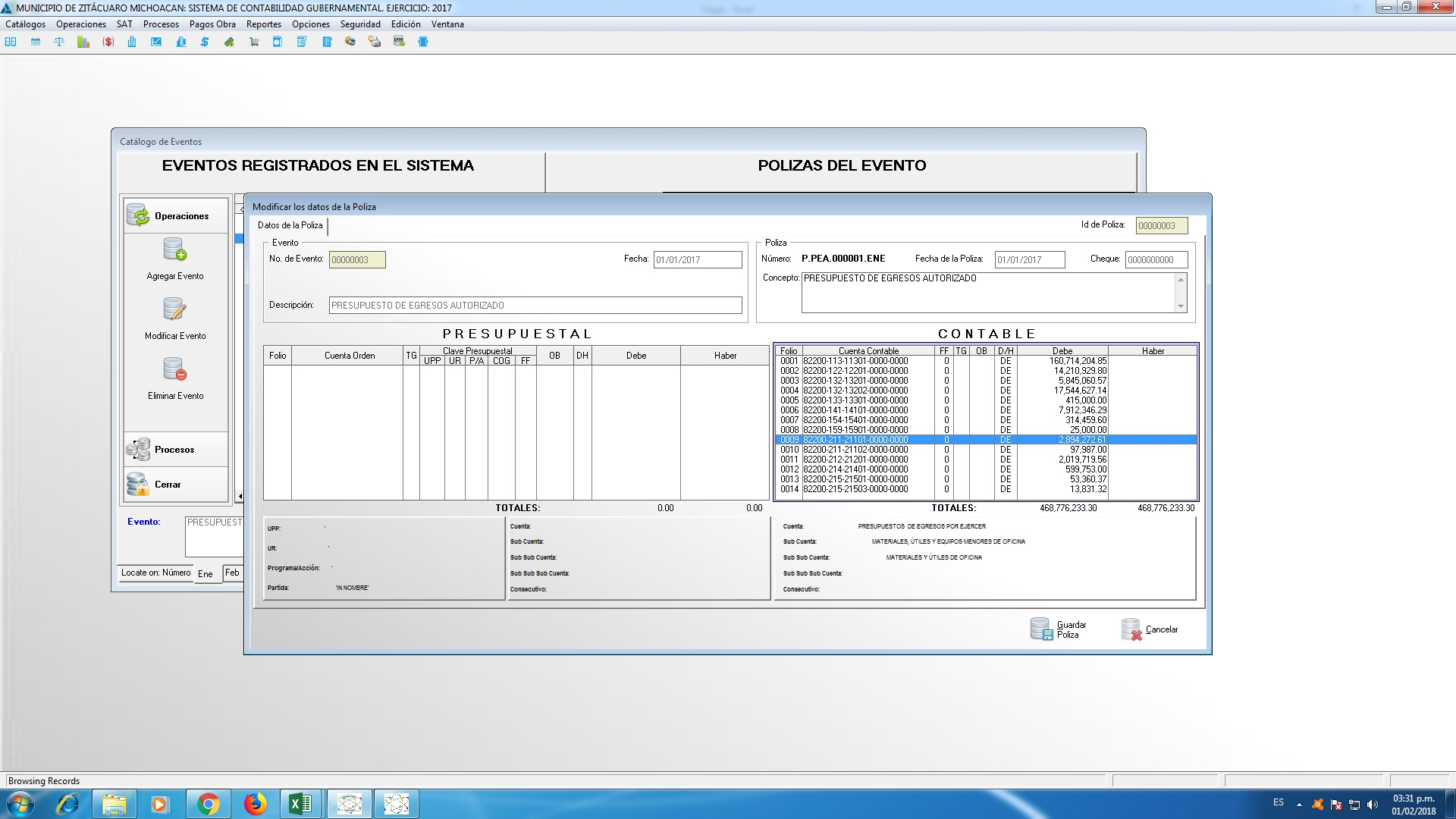Click the Agregar Evento icon
Viewport: 1456px width, 819px height.
[x=175, y=249]
